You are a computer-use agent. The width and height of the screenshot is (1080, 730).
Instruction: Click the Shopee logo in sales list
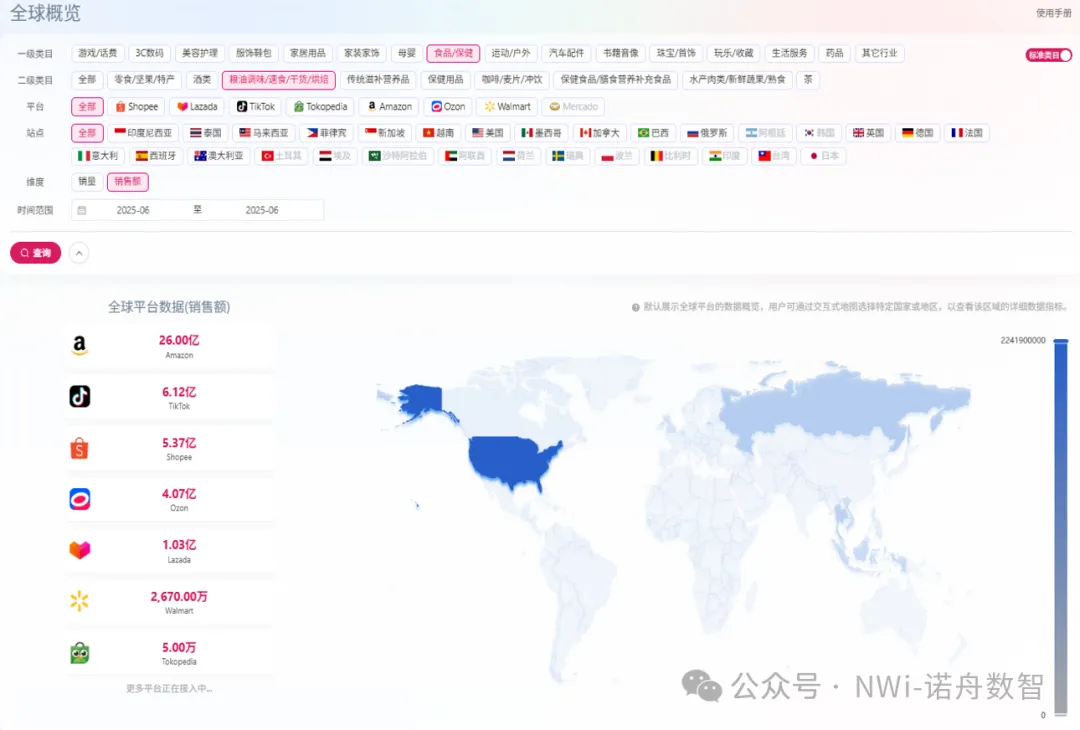[x=80, y=448]
